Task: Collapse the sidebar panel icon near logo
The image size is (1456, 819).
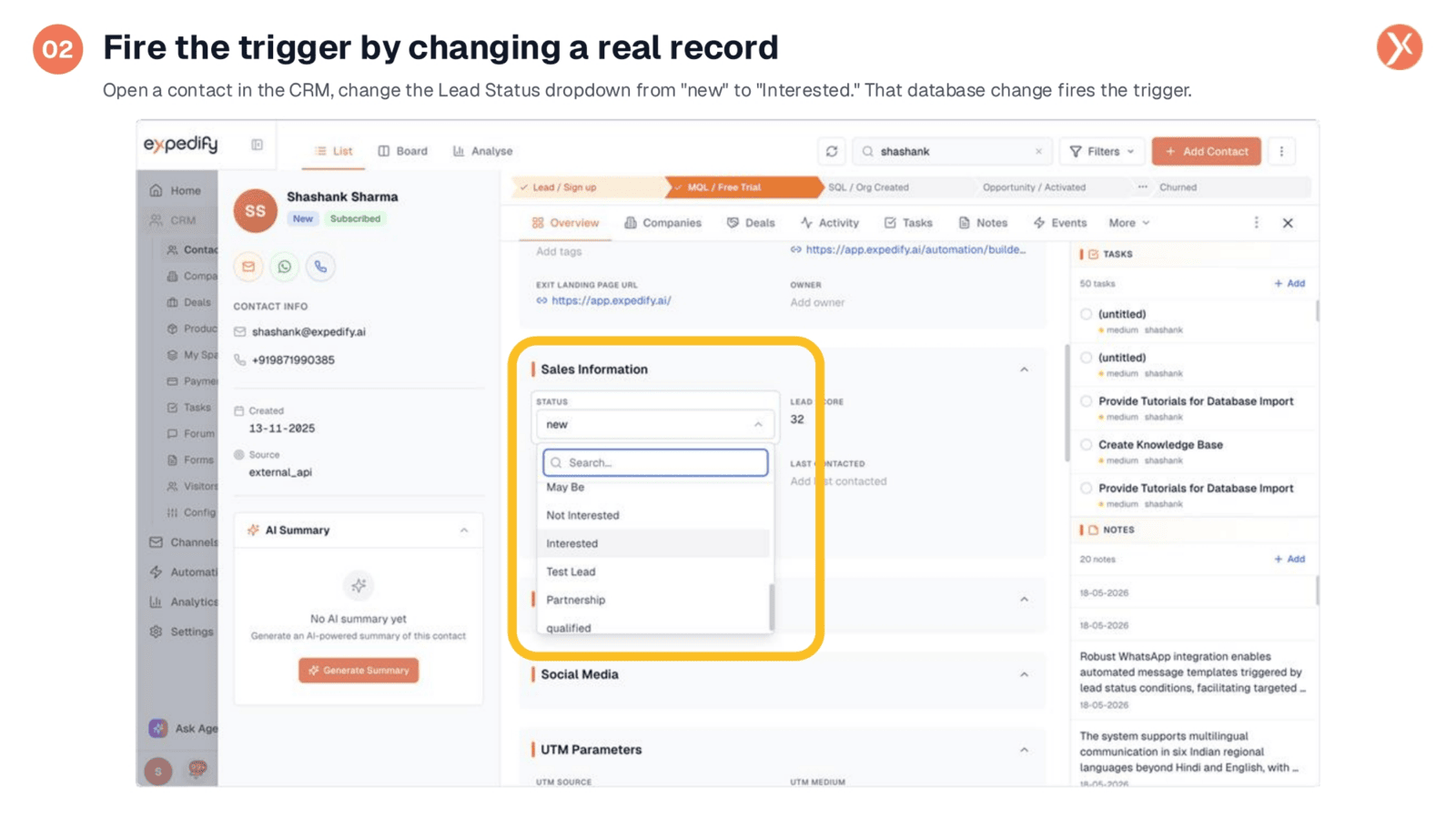Action: 258,145
